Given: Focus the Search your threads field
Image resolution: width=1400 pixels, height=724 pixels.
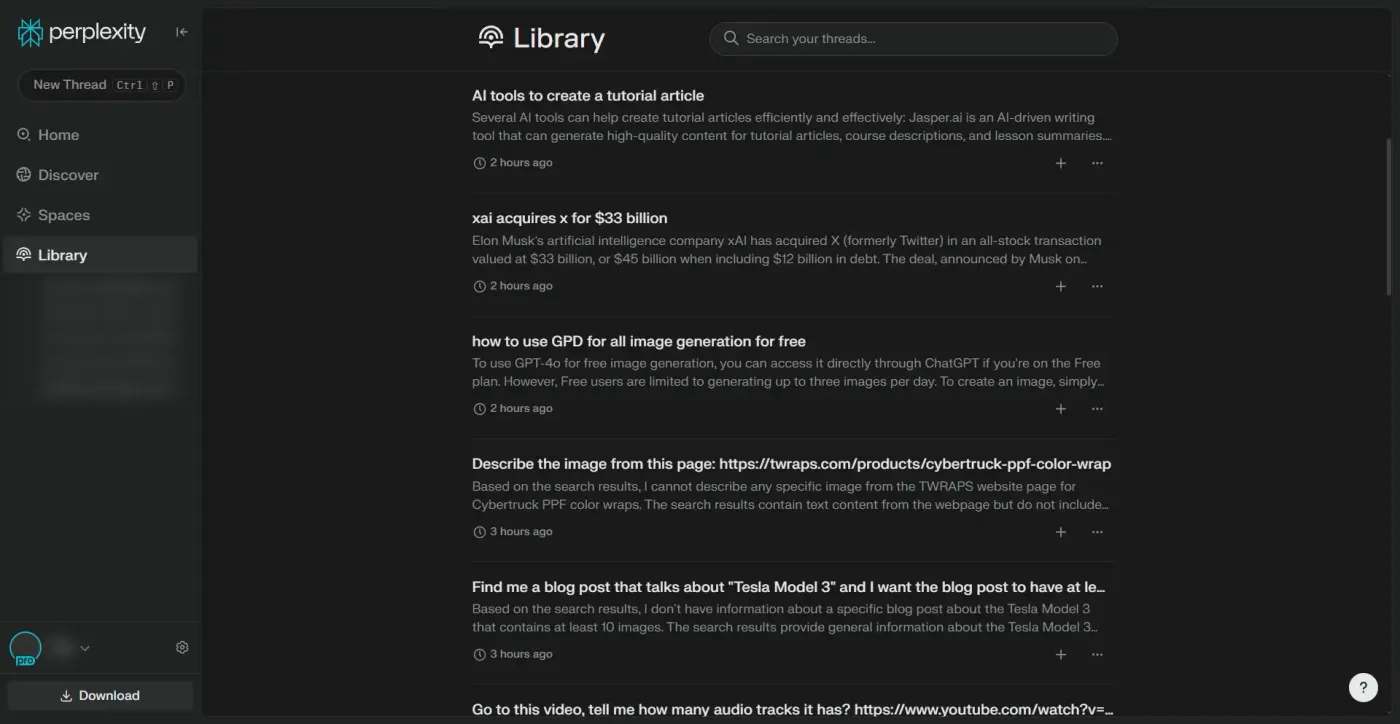Looking at the screenshot, I should click(913, 38).
